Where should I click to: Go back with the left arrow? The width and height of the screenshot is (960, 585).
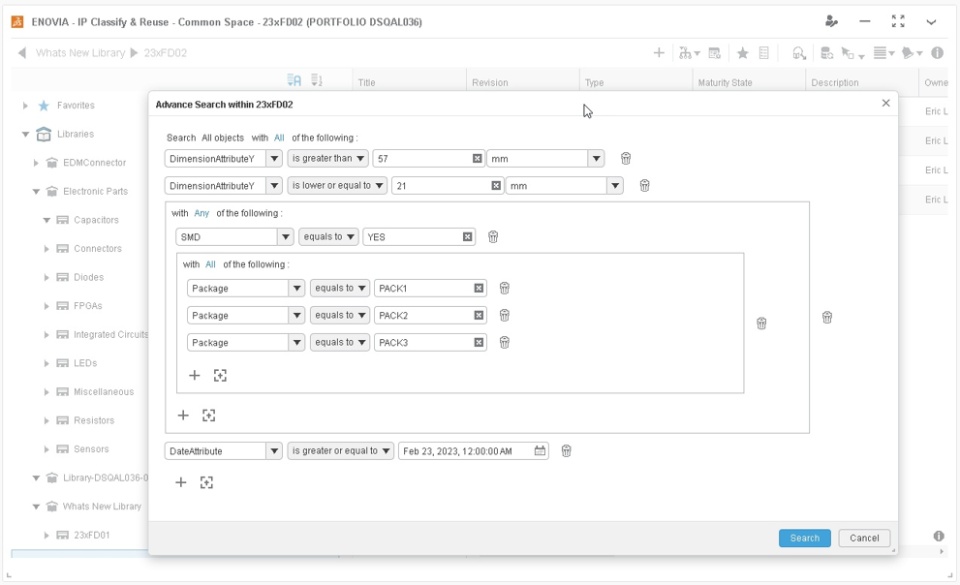coord(22,53)
